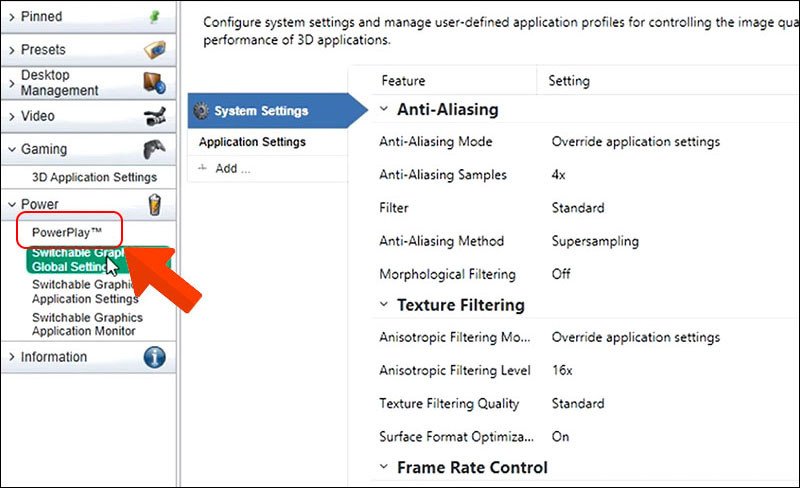Screen dimensions: 800x488
Task: Click the Power battery icon
Action: coord(155,205)
